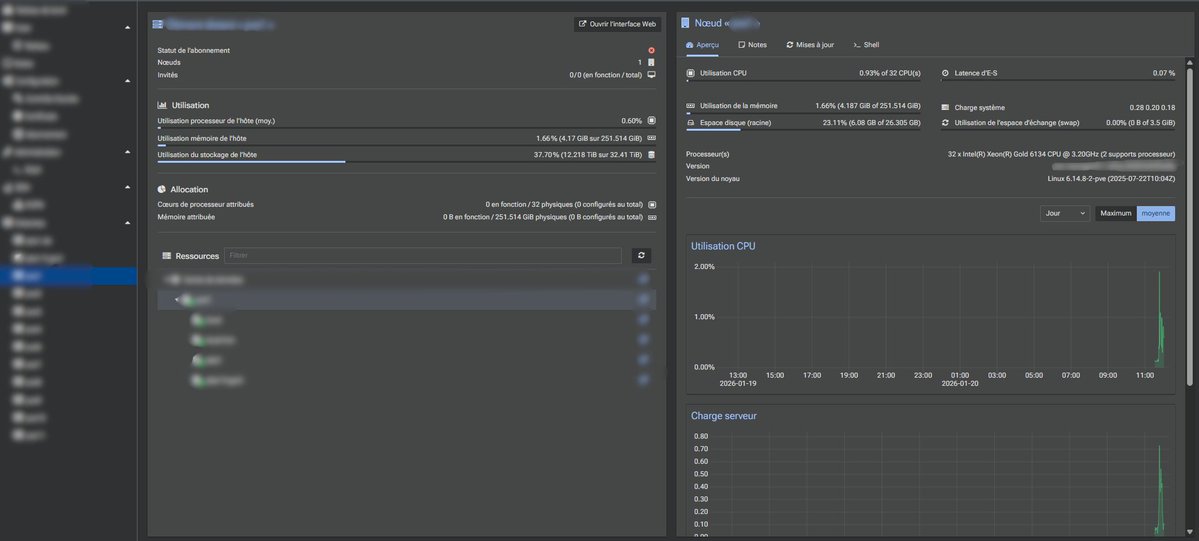Select the Maximum graph mode
The width and height of the screenshot is (1199, 541).
click(x=1116, y=213)
